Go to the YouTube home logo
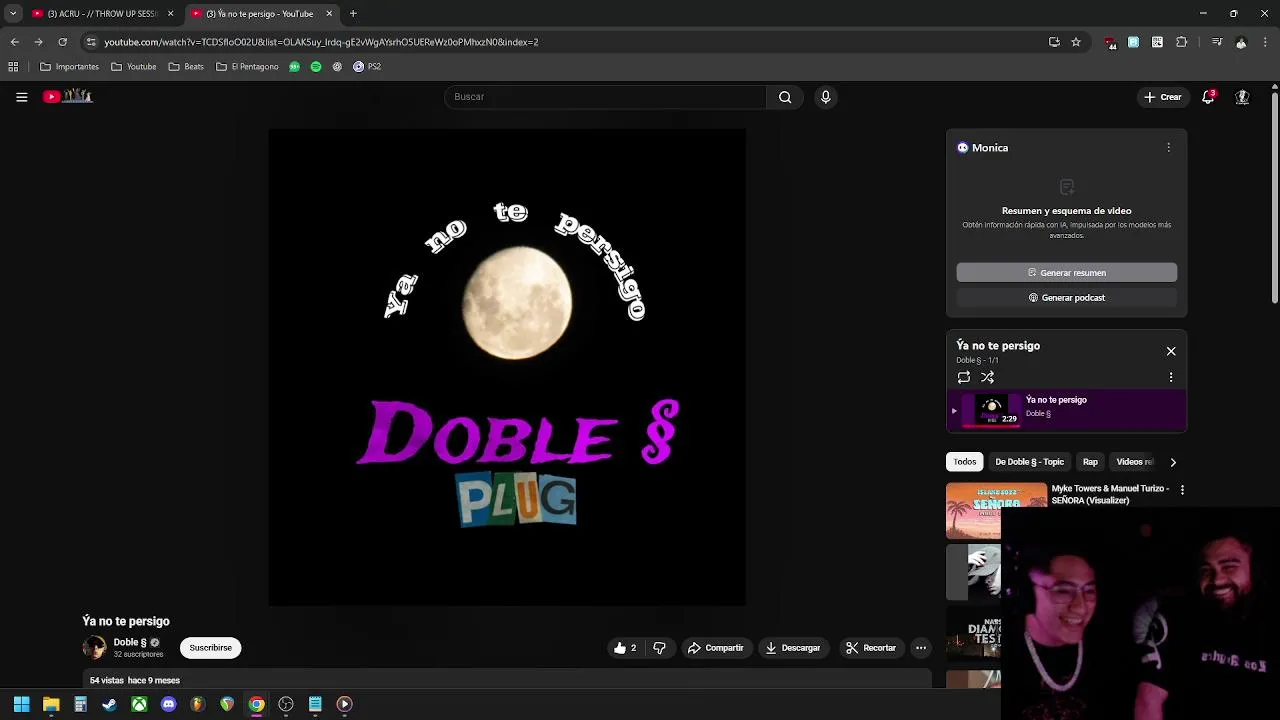1280x720 pixels. tap(68, 96)
